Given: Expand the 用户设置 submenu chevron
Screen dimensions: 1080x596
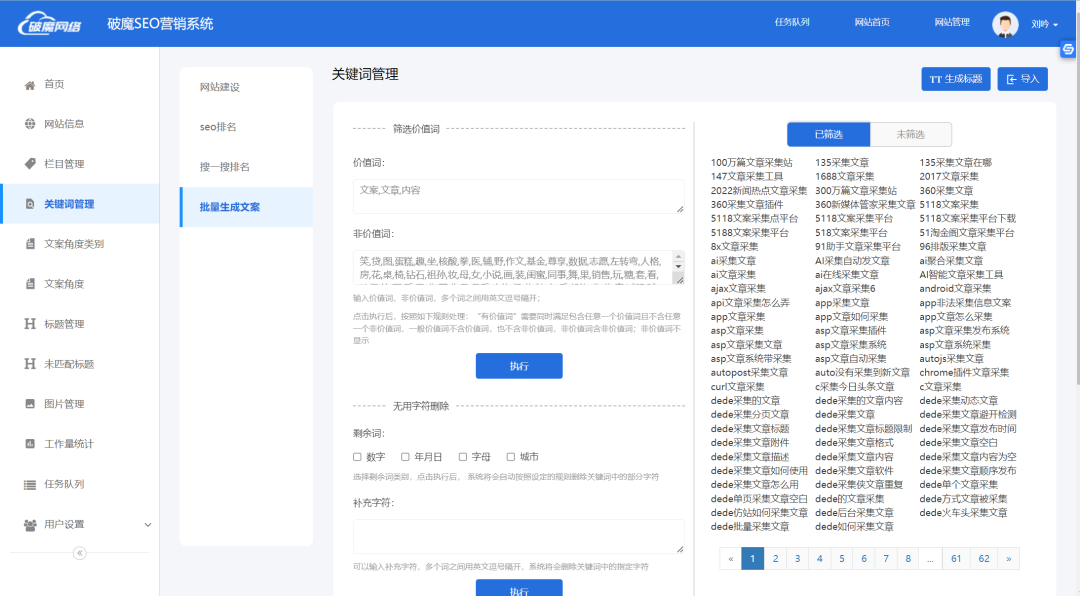Looking at the screenshot, I should coord(148,523).
